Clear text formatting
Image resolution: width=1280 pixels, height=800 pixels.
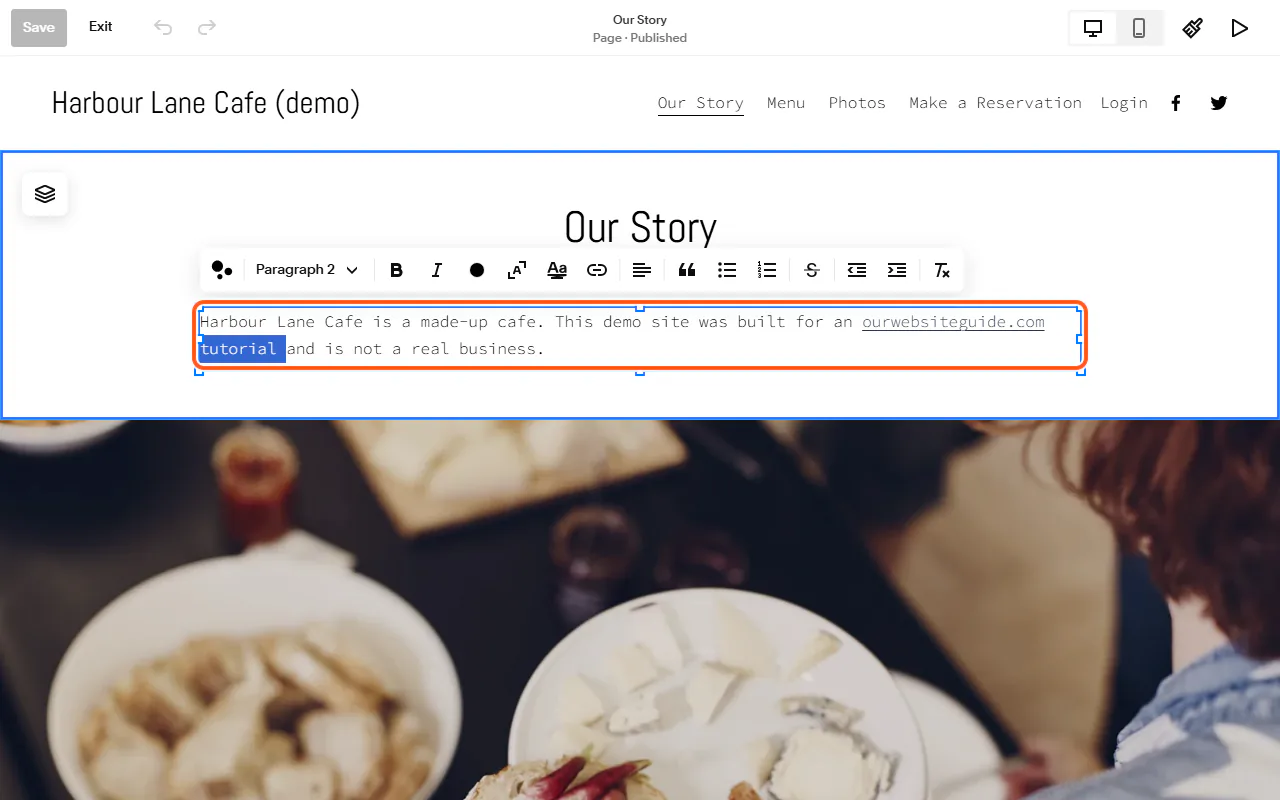click(942, 270)
